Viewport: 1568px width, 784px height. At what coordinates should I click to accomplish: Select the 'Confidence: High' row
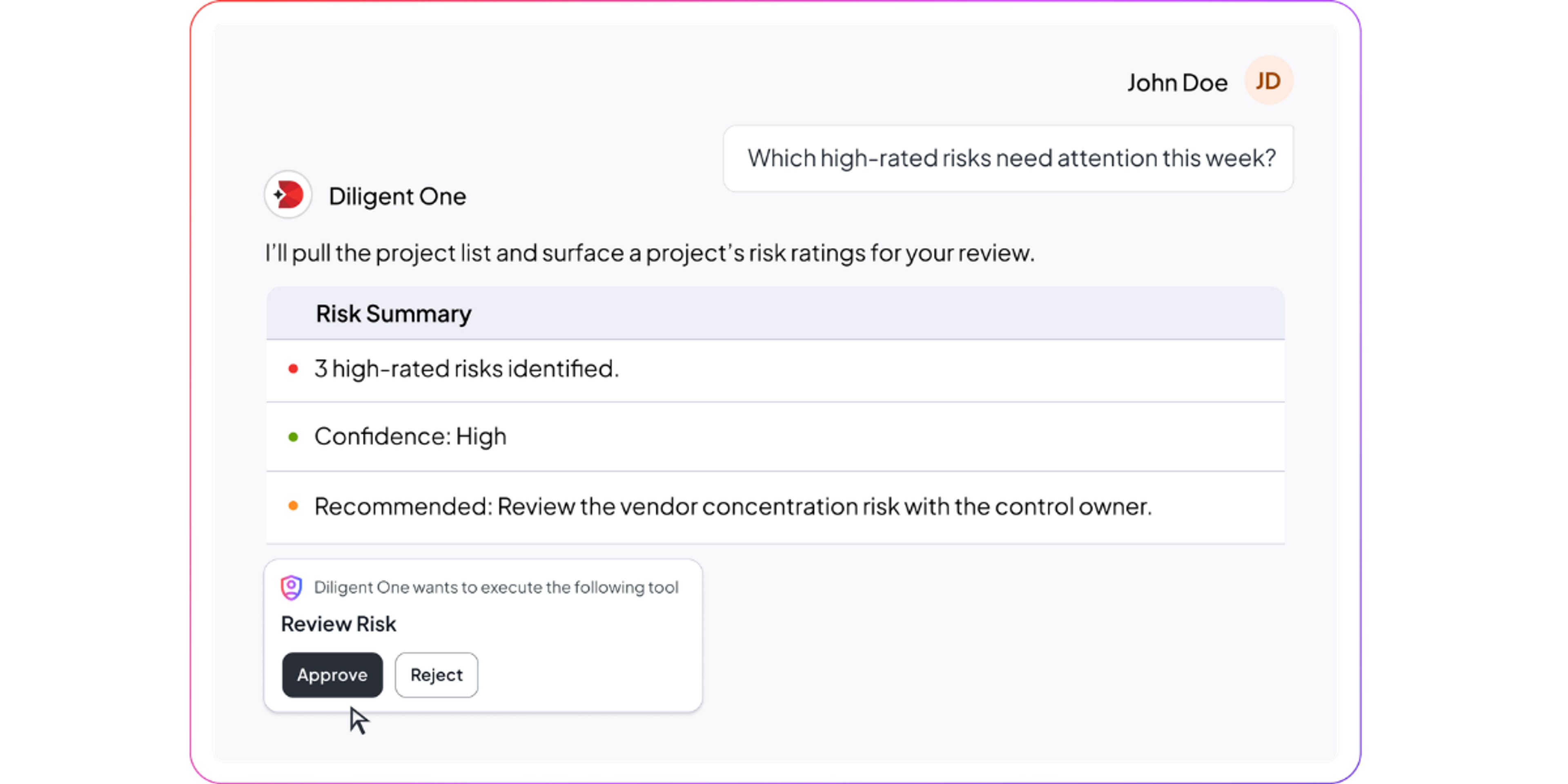click(775, 437)
